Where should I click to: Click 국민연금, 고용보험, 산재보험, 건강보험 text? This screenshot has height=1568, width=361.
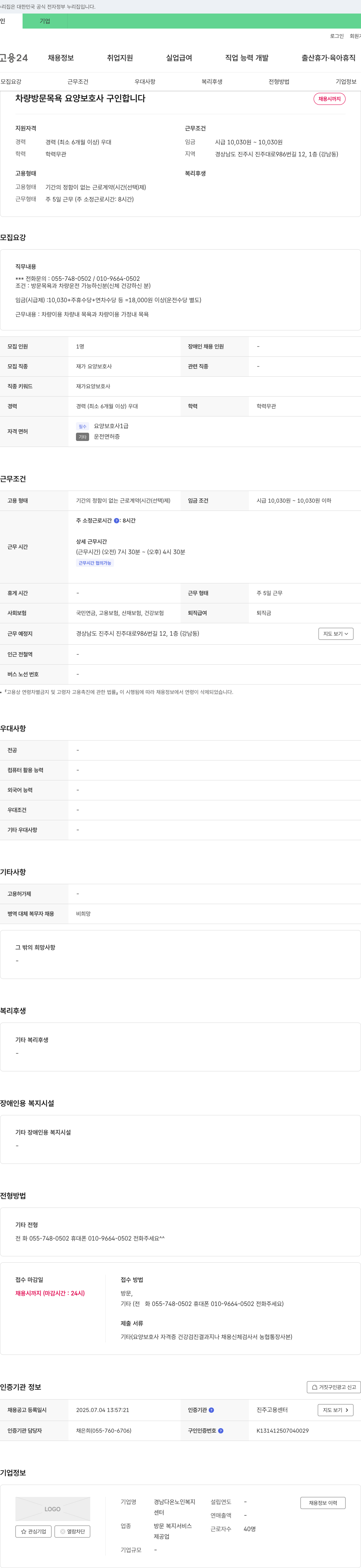[x=120, y=613]
